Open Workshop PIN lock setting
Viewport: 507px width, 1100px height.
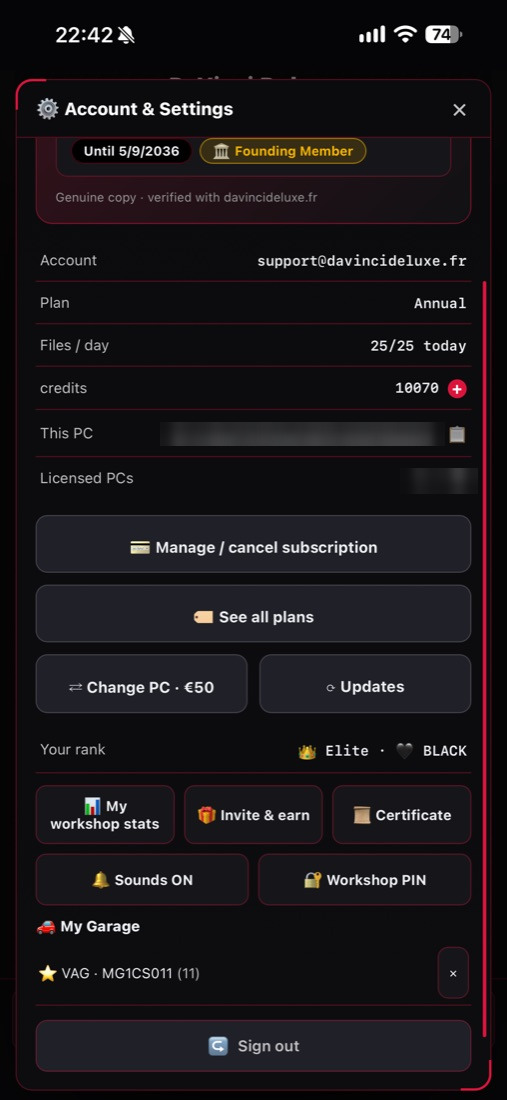[x=365, y=880]
